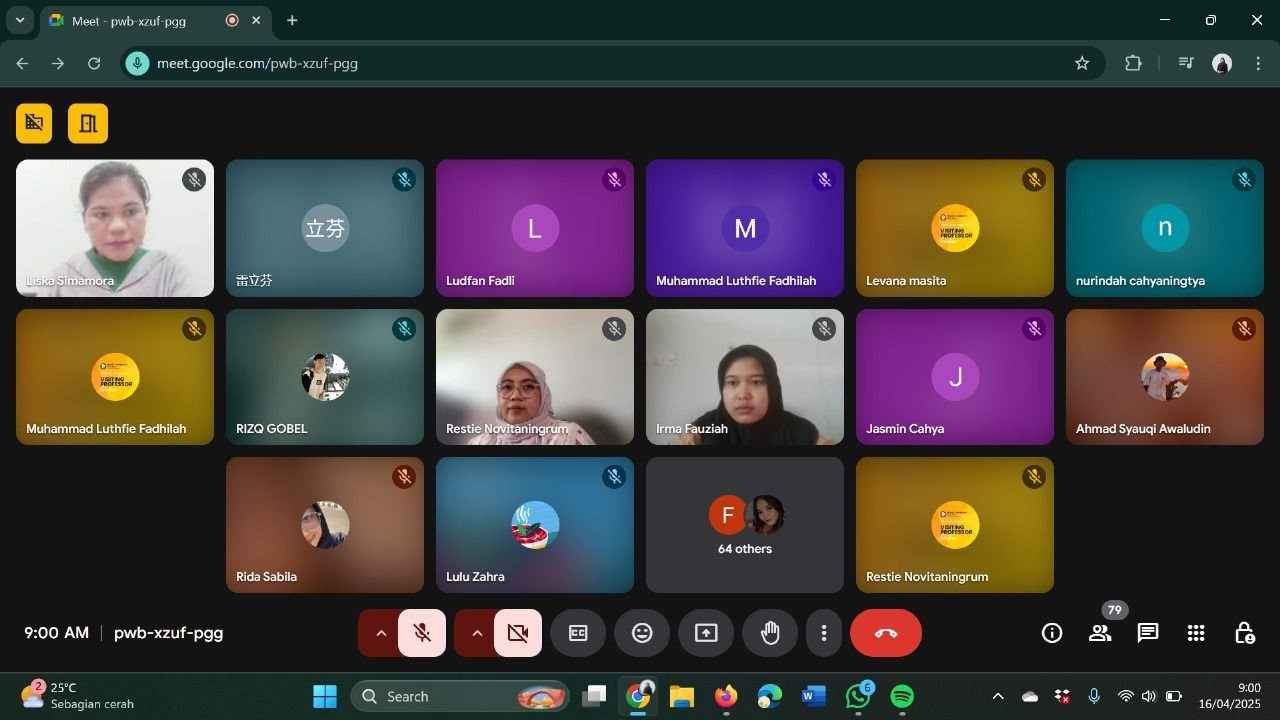This screenshot has height=720, width=1280.
Task: Click the Present now screen share icon
Action: [x=706, y=633]
